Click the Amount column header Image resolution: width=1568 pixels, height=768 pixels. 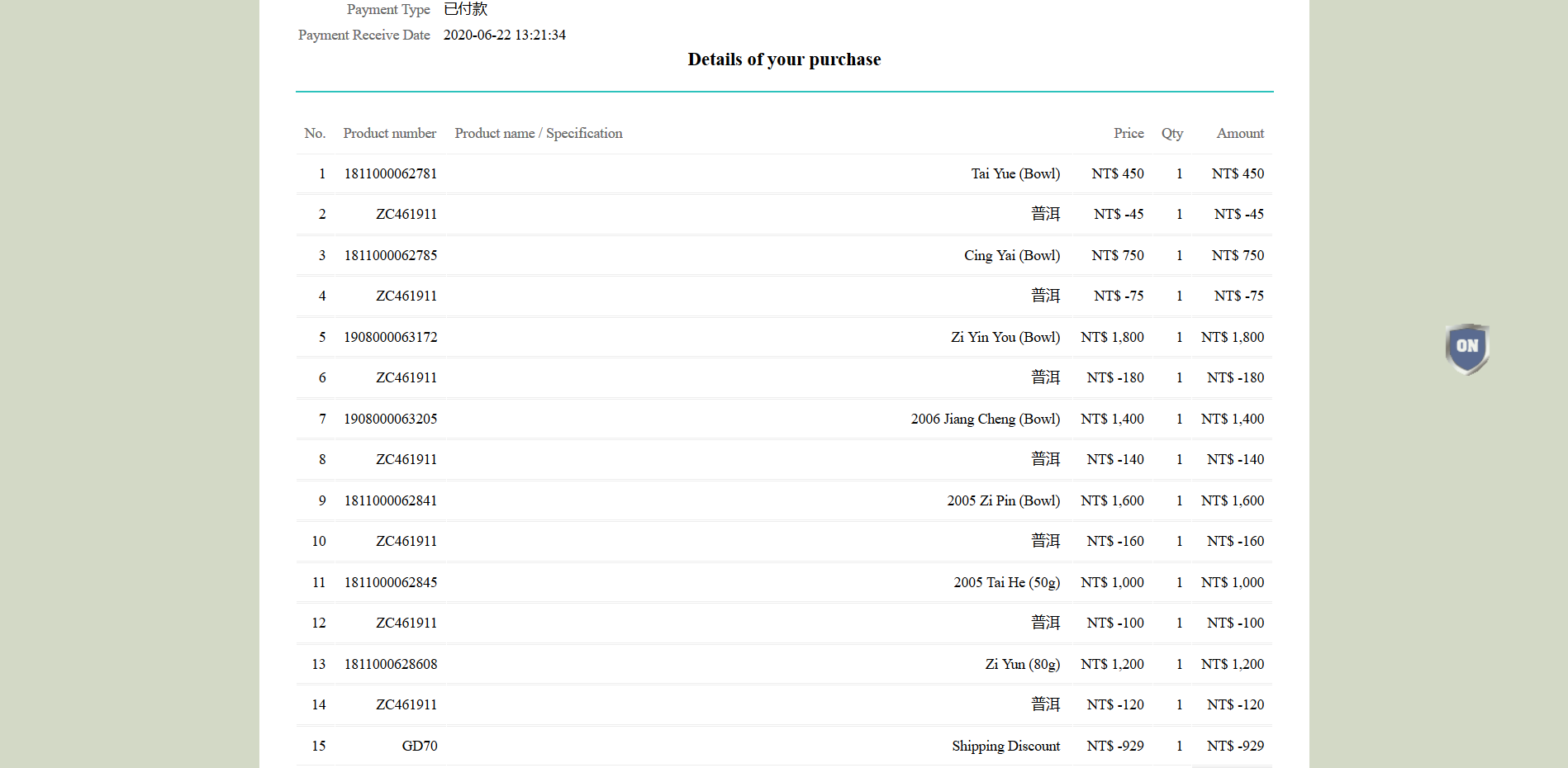(1239, 134)
